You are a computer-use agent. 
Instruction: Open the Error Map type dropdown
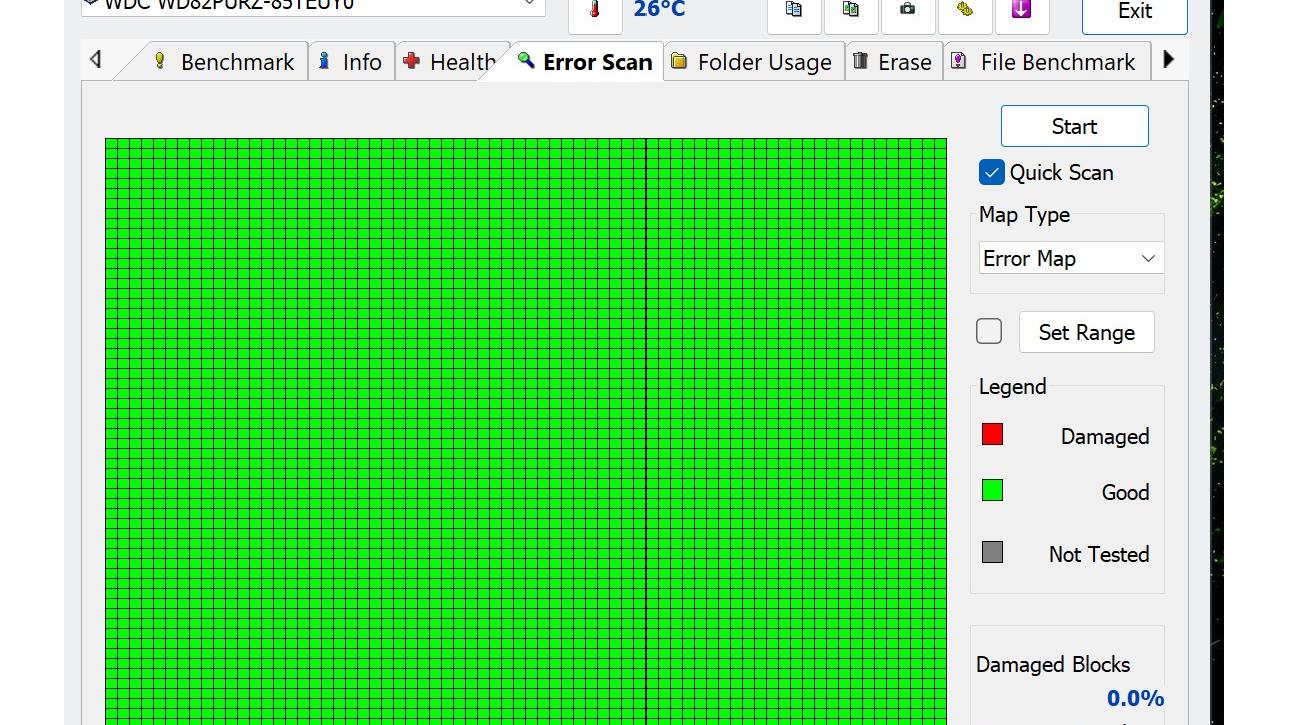click(1070, 258)
